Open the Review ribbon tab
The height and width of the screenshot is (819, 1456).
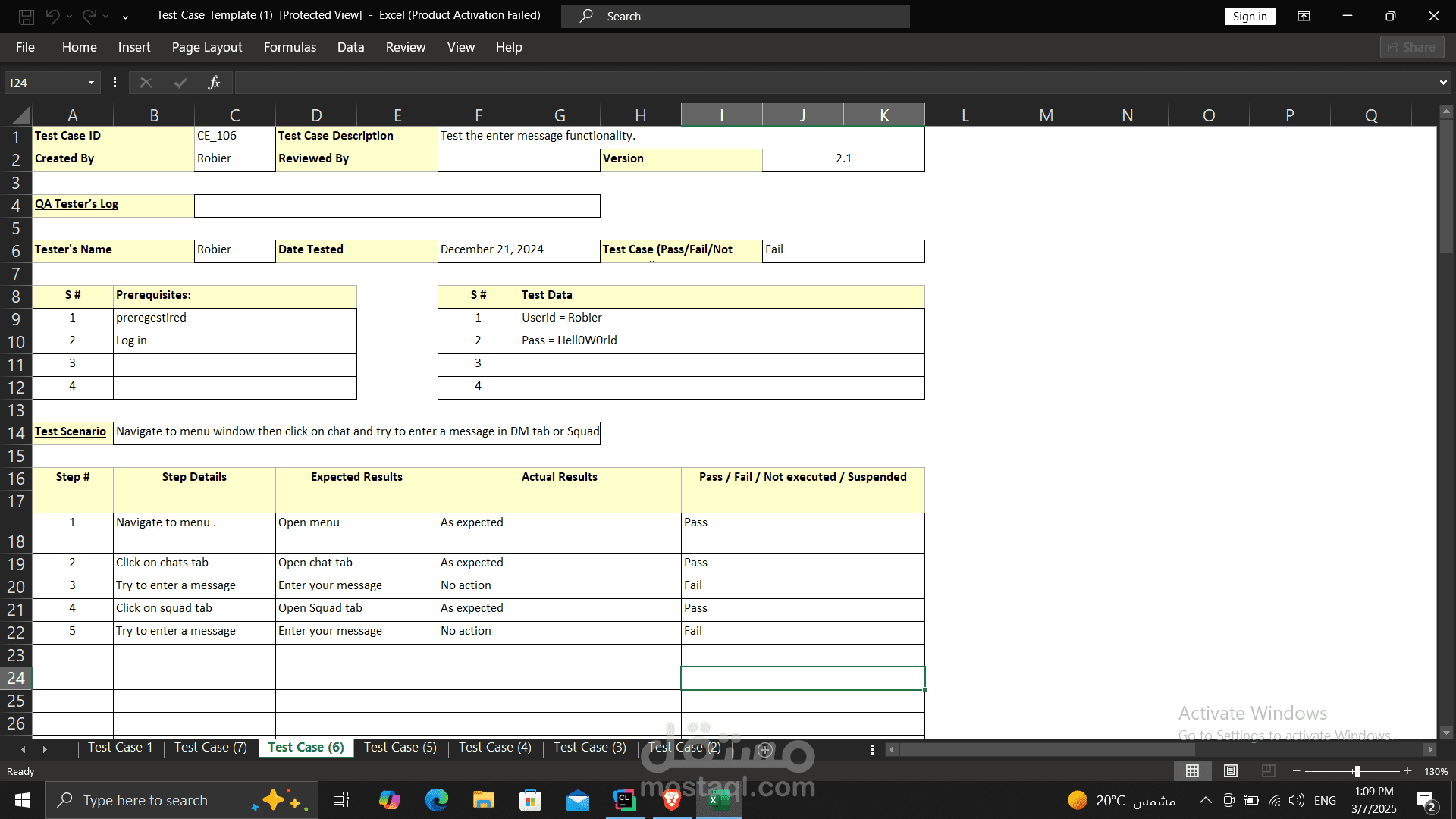click(406, 47)
